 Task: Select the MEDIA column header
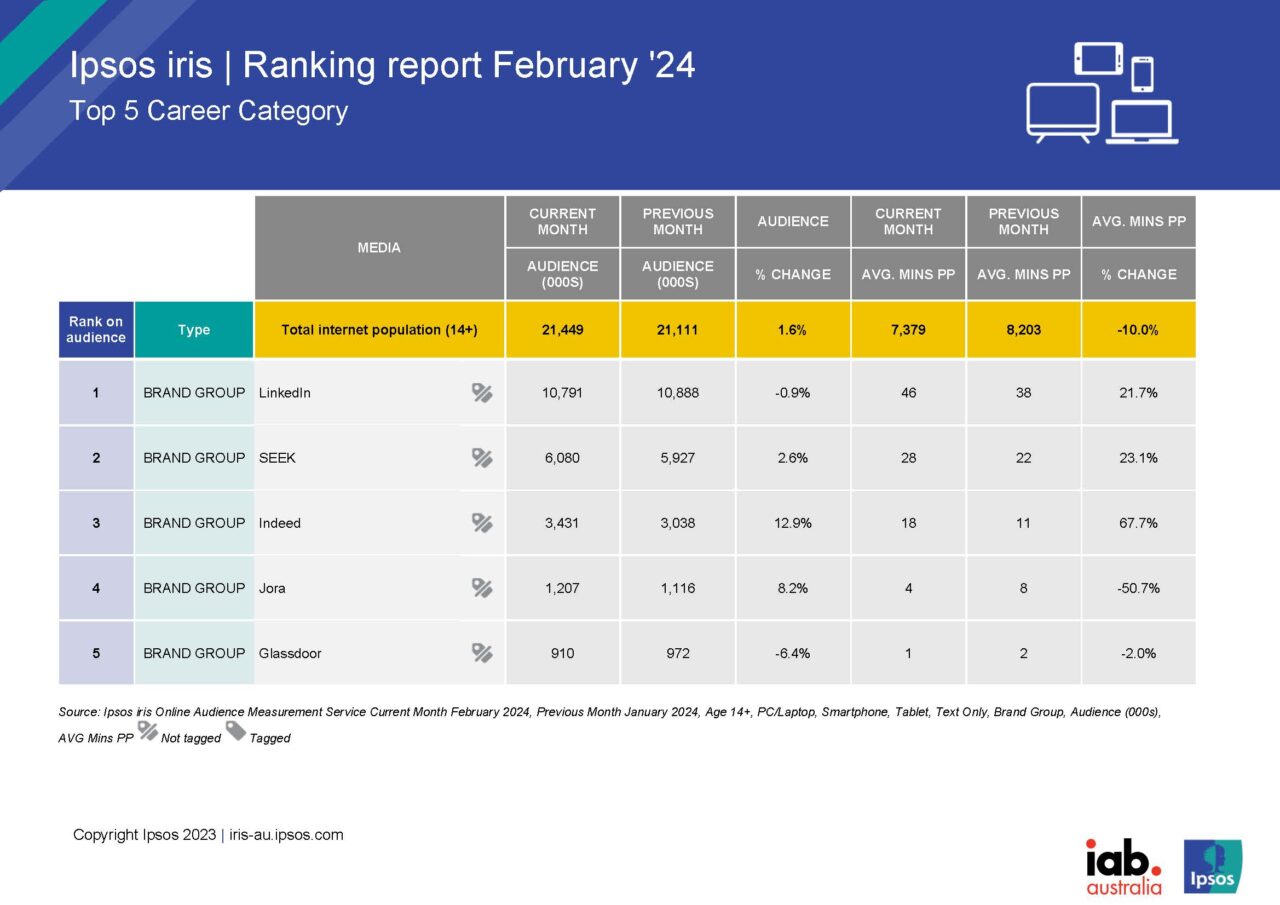coord(379,247)
